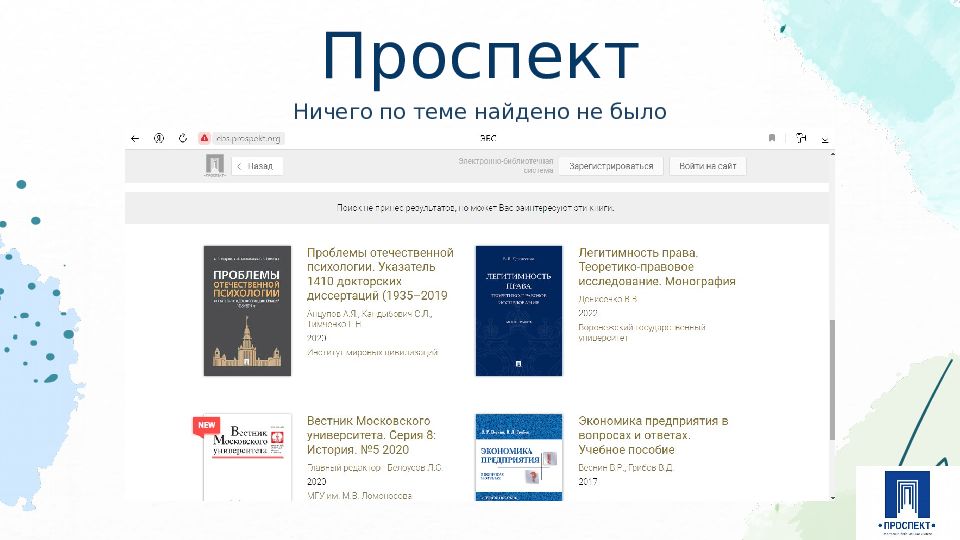Click the ЭБС page title text
This screenshot has width=960, height=540.
click(x=488, y=138)
